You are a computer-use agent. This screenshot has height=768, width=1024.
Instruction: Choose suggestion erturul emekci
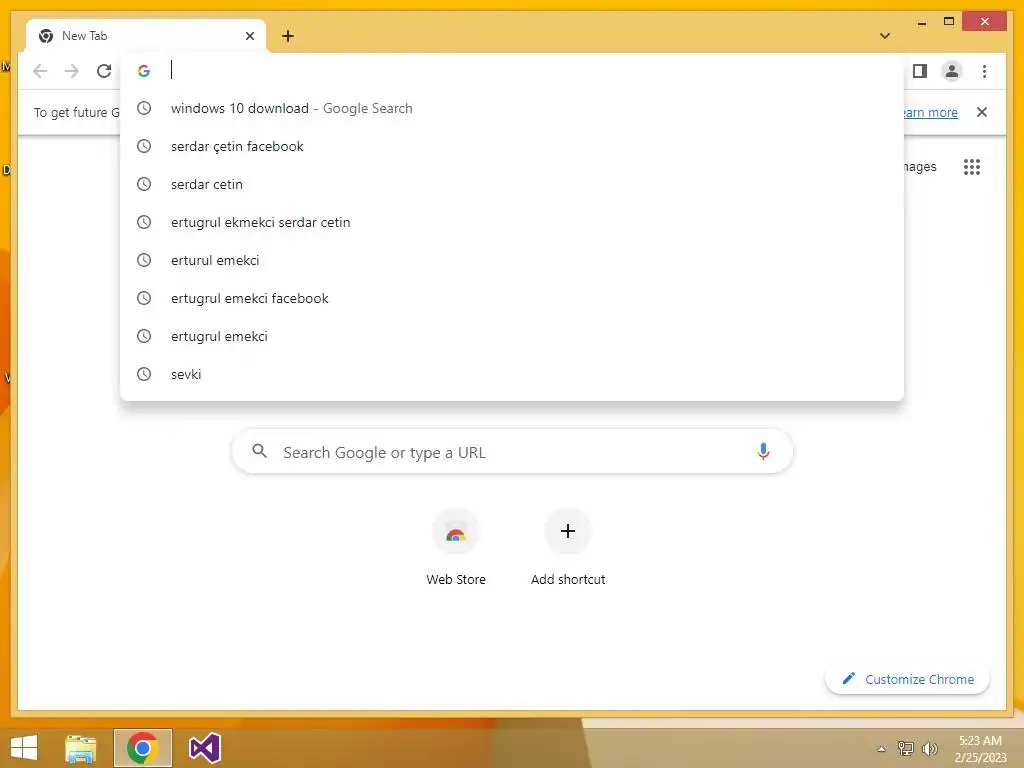pos(512,260)
